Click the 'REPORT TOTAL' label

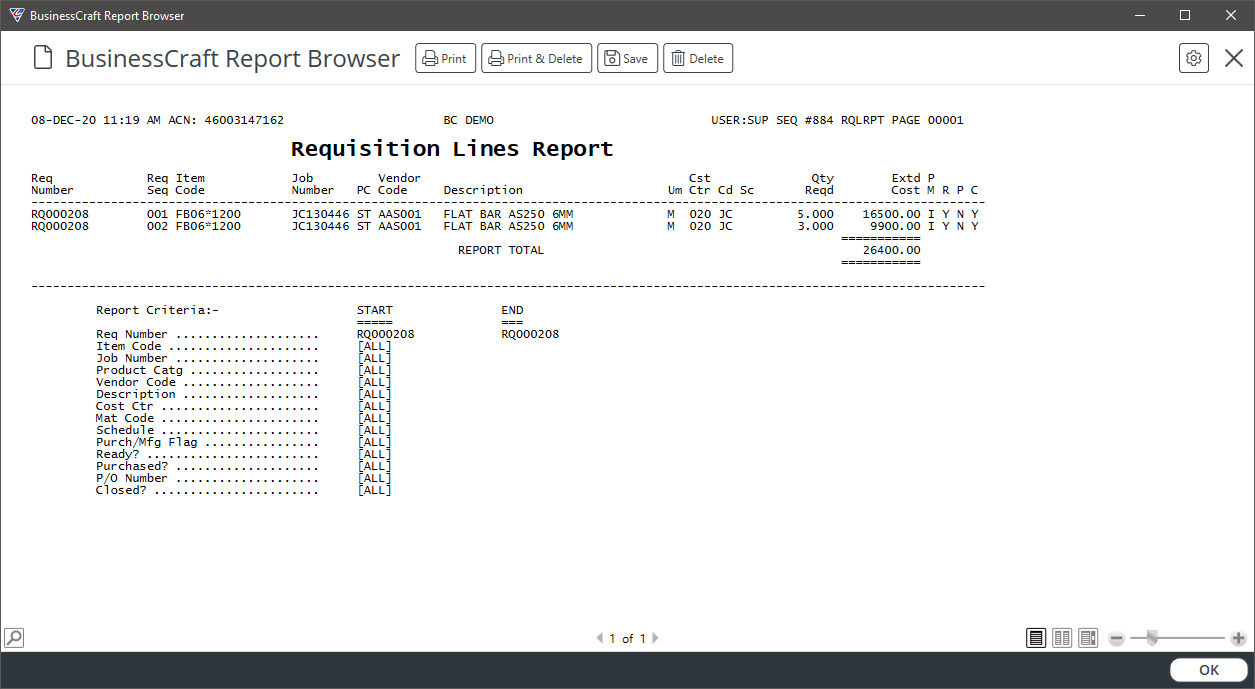pyautogui.click(x=501, y=250)
